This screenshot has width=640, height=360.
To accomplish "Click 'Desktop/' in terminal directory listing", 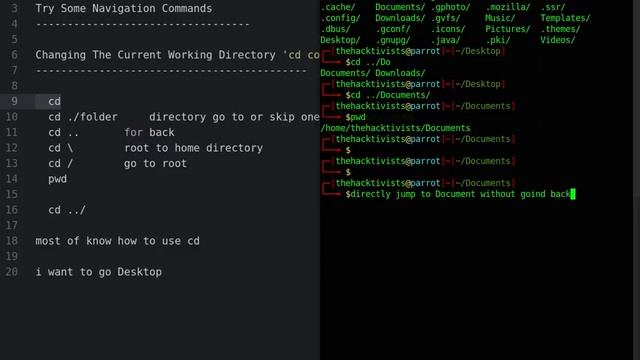I will pyautogui.click(x=340, y=40).
